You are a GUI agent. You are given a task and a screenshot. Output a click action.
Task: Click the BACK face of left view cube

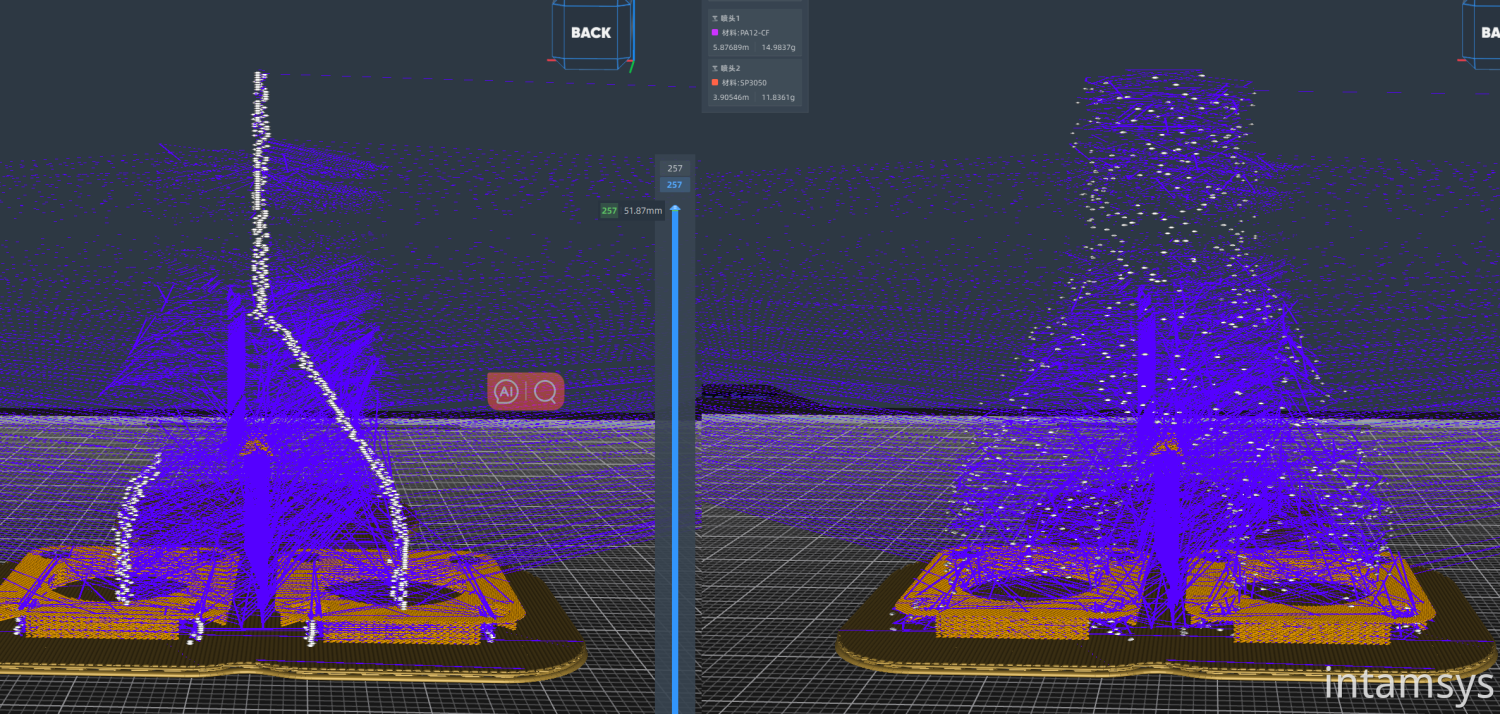point(590,33)
